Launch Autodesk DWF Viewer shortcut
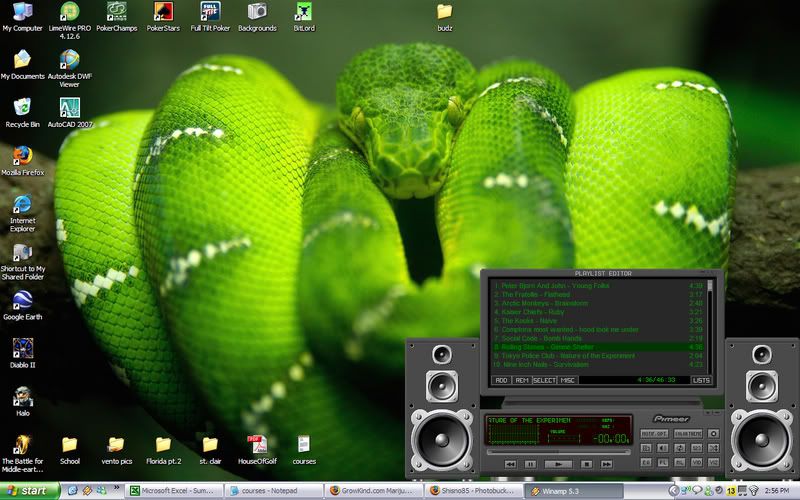800x500 pixels. 69,68
